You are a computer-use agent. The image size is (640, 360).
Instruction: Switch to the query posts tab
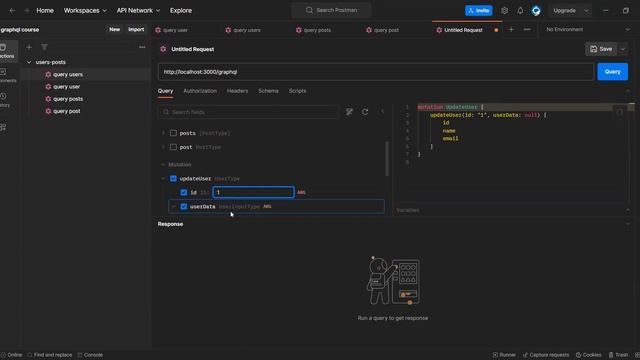pos(313,30)
